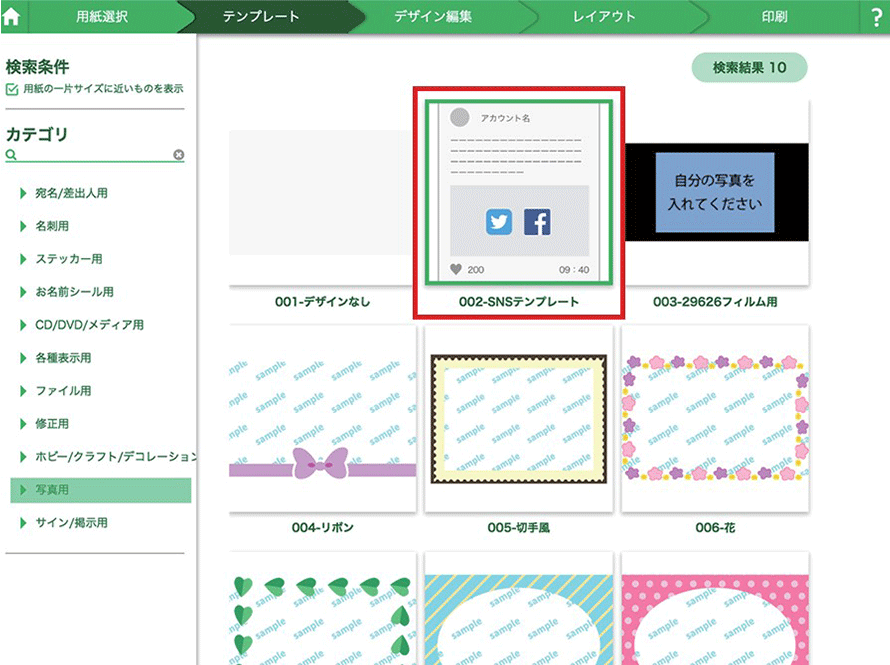Viewport: 890px width, 665px height.
Task: Expand the 宛名/差出人用 category
Action: (x=23, y=193)
